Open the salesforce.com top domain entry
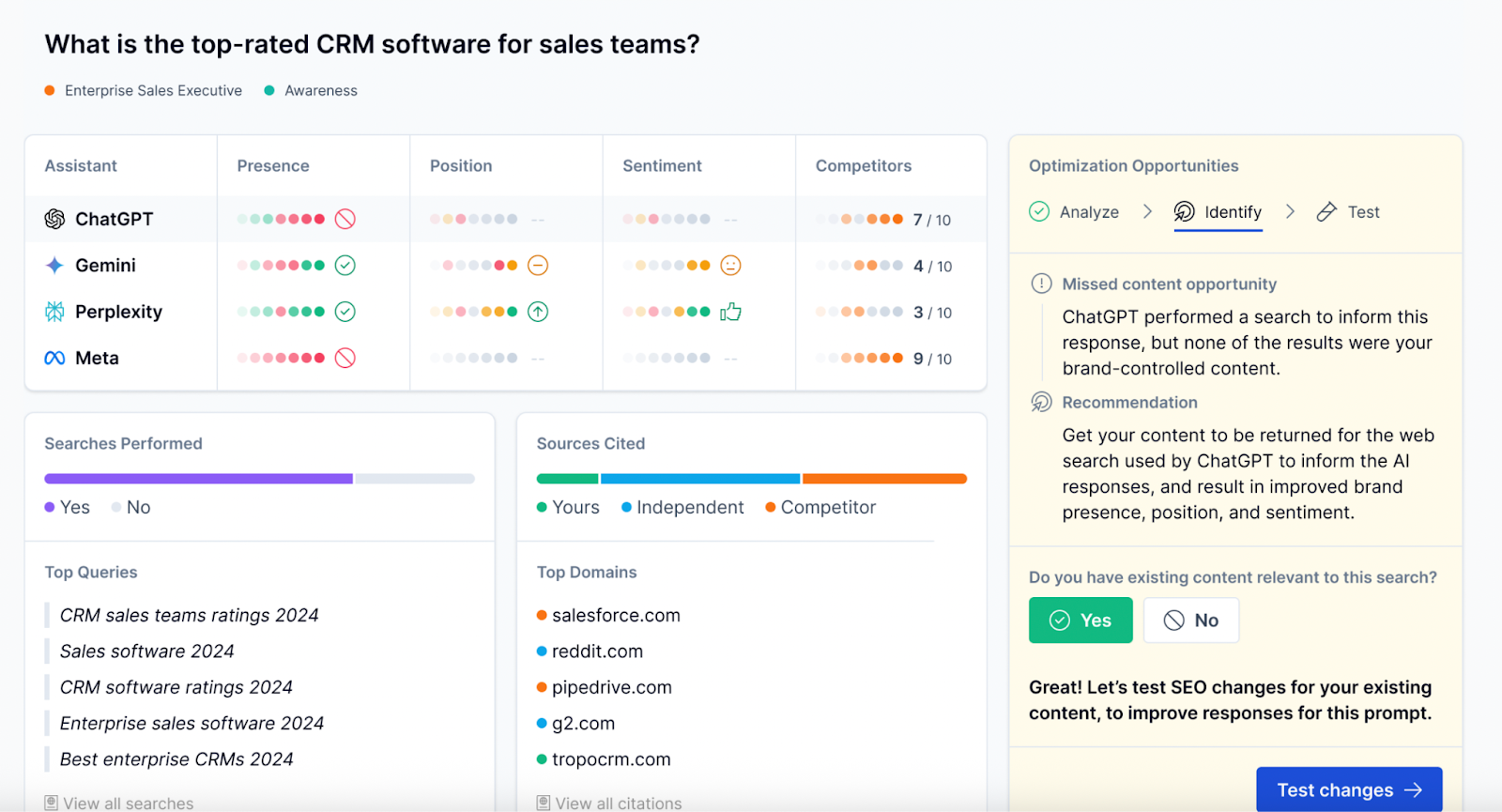This screenshot has height=812, width=1502. coord(616,616)
